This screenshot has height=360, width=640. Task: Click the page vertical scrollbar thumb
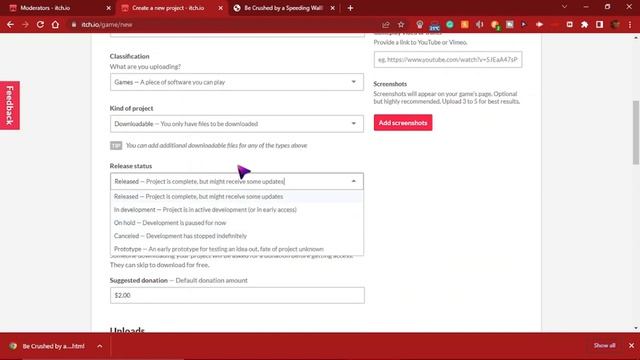pyautogui.click(x=636, y=133)
